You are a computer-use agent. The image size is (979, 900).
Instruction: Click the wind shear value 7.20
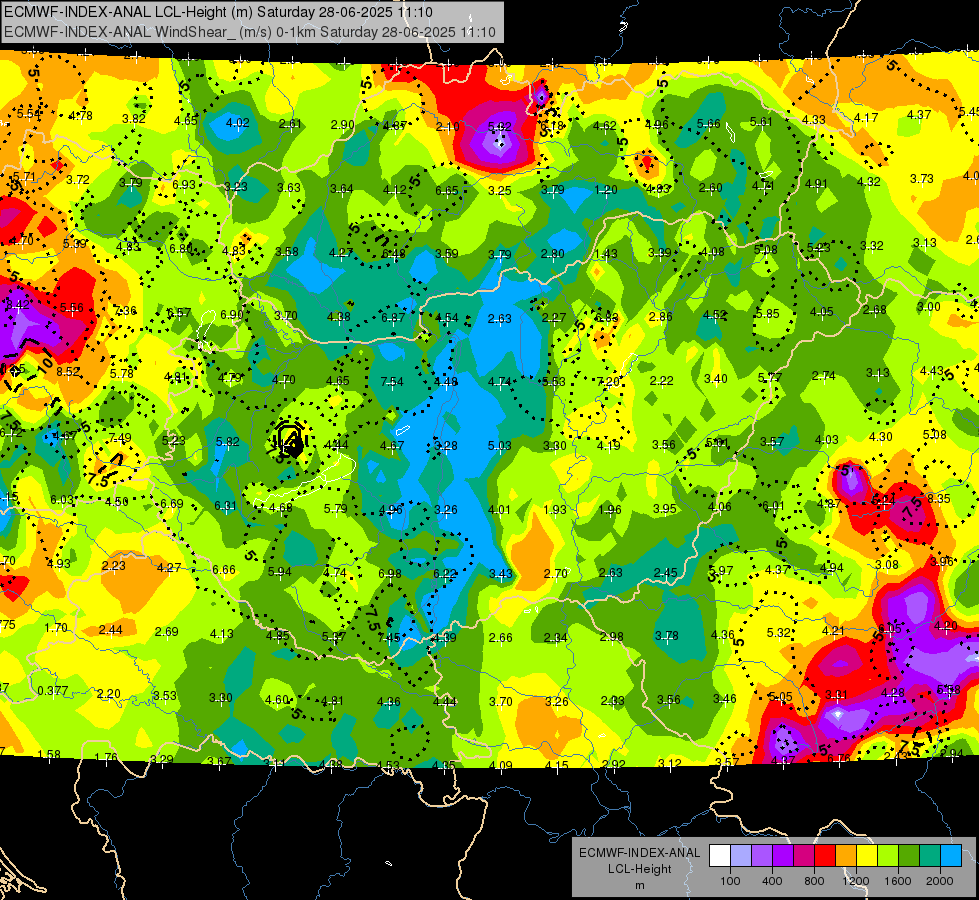point(608,382)
